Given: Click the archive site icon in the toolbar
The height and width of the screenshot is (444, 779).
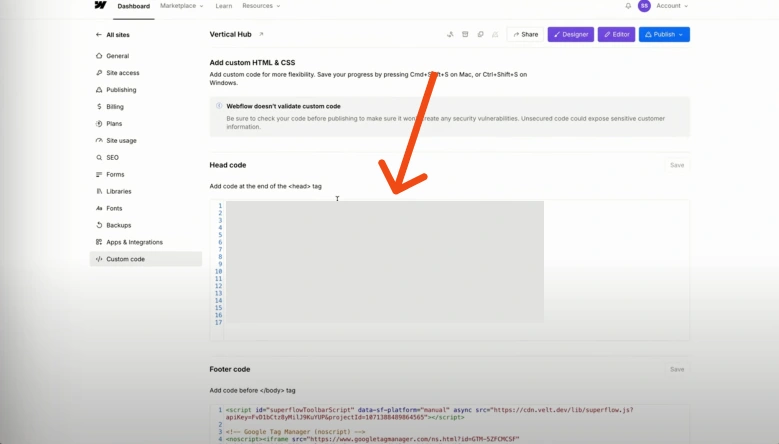Looking at the screenshot, I should pos(465,34).
